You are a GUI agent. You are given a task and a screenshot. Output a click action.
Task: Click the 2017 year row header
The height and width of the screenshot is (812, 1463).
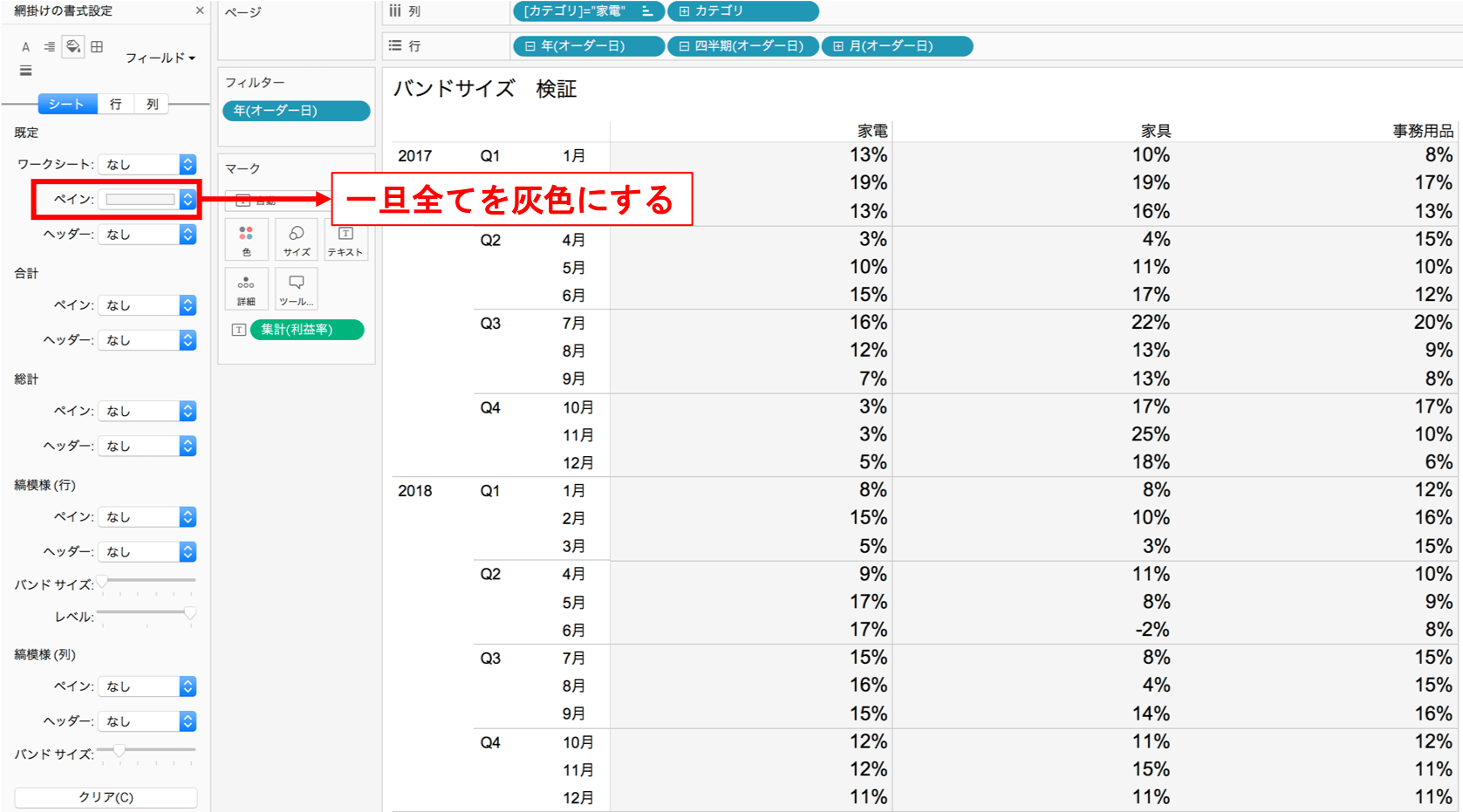[415, 156]
